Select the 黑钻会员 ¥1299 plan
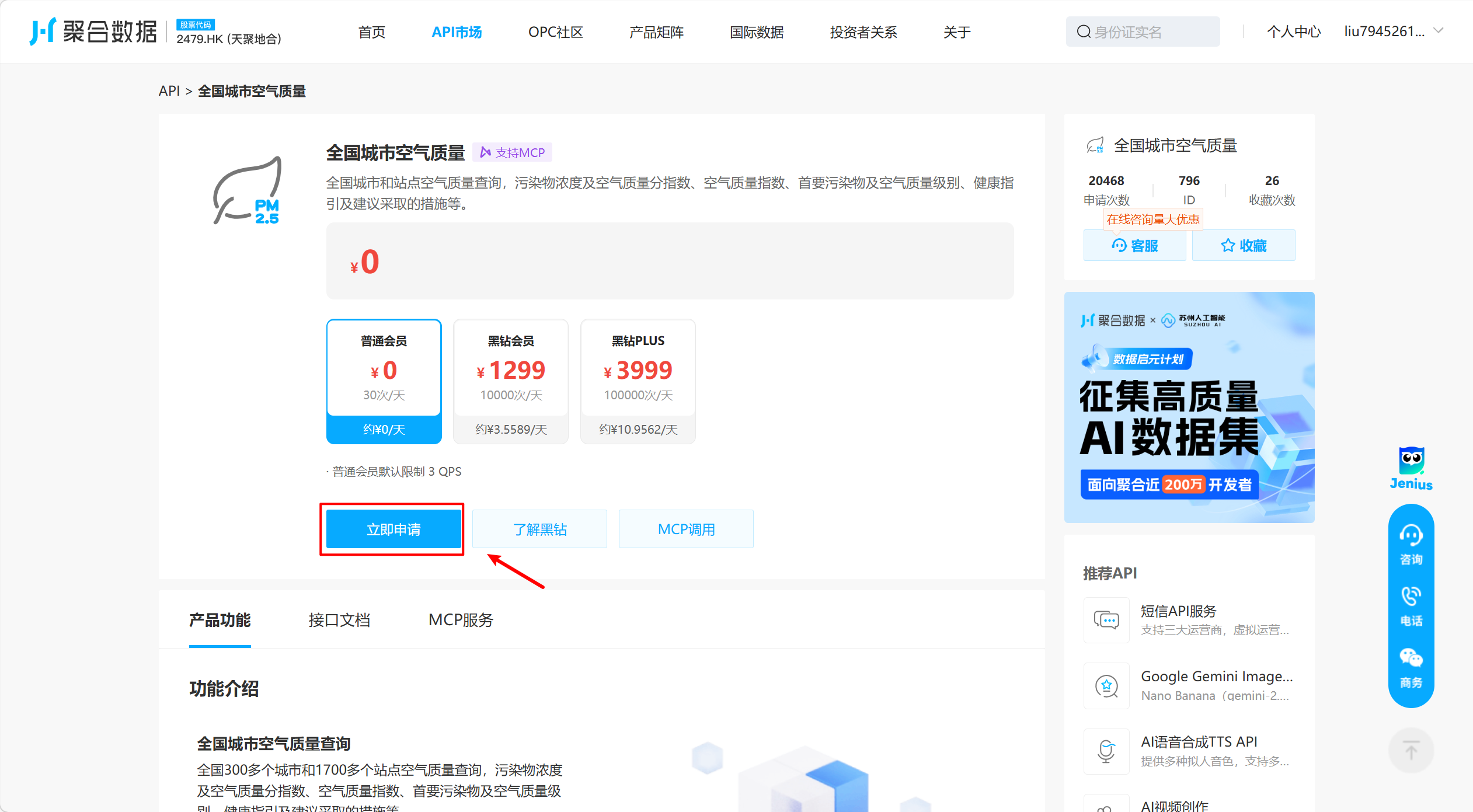The image size is (1473, 812). pyautogui.click(x=511, y=381)
